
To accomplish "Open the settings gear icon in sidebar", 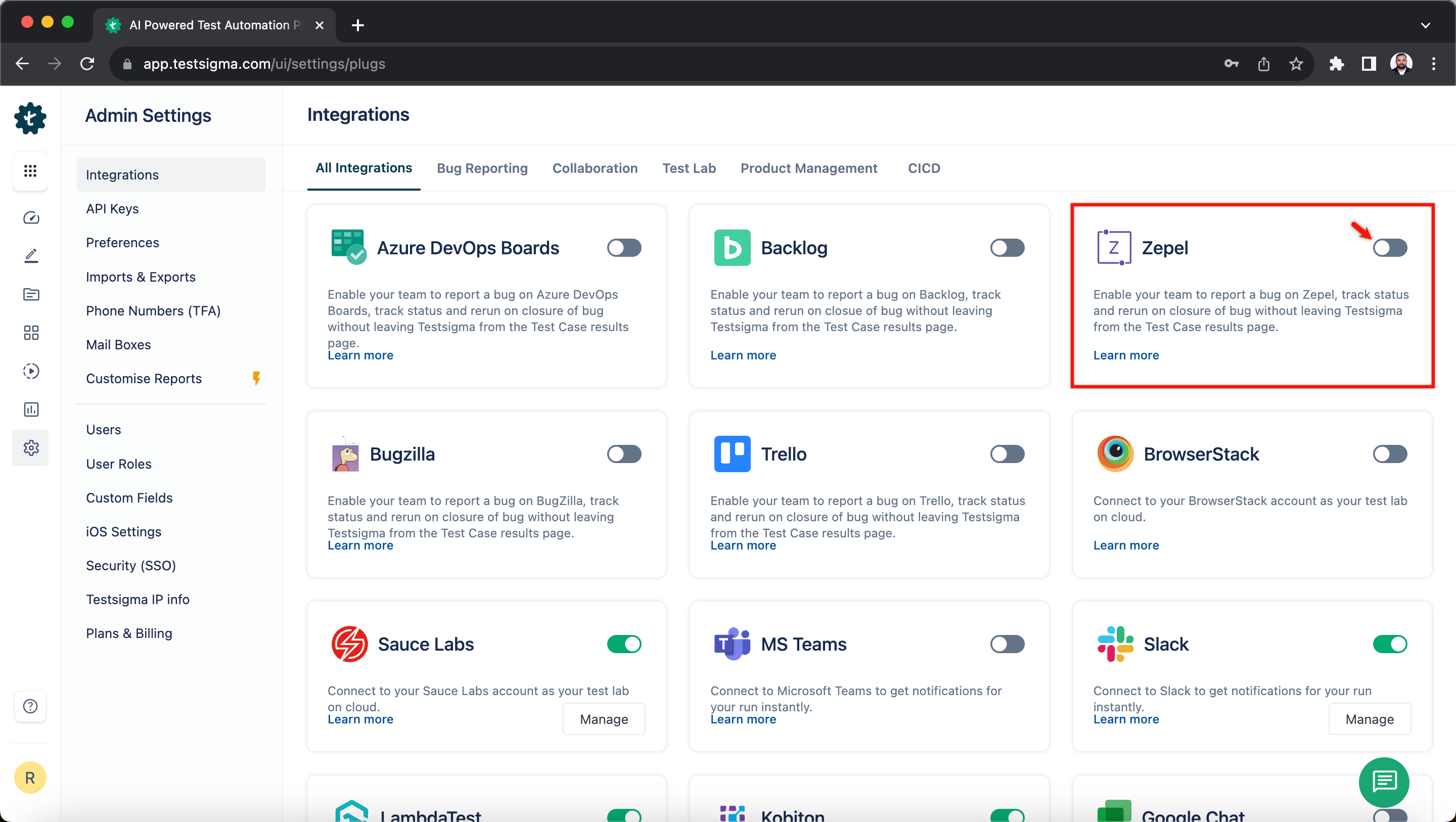I will pyautogui.click(x=31, y=448).
